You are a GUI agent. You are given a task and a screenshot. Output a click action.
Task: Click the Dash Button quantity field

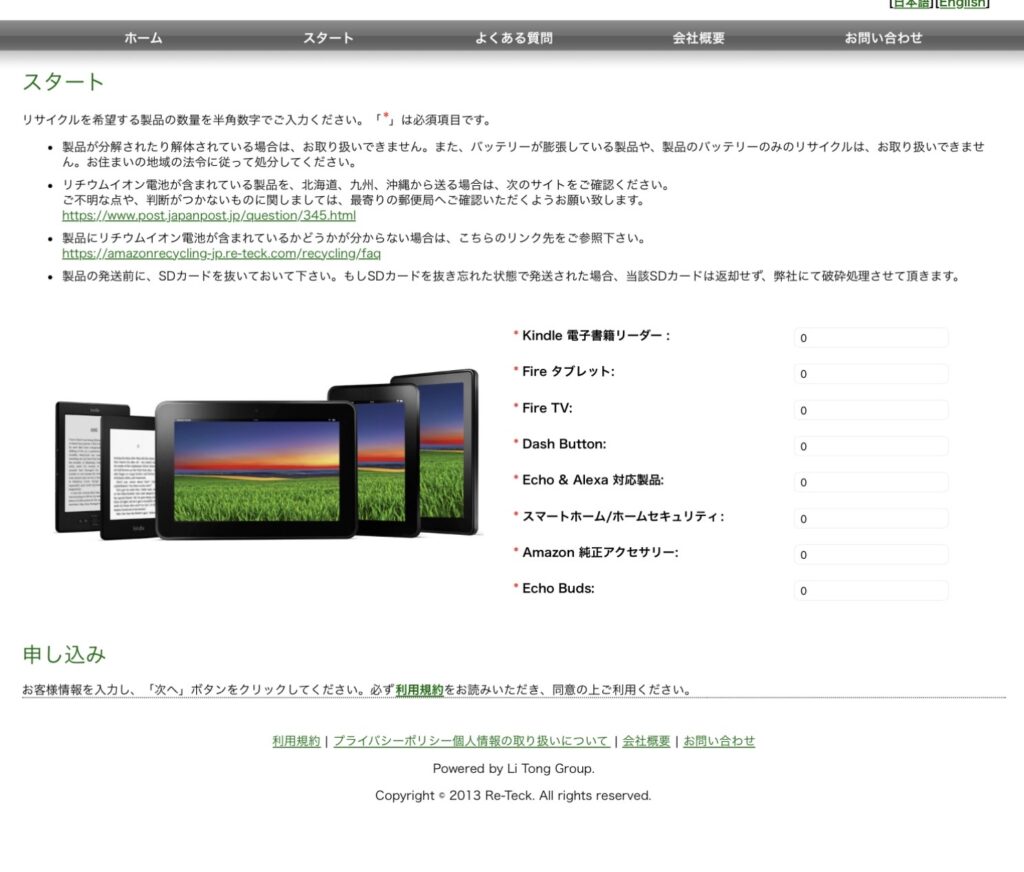tap(870, 446)
